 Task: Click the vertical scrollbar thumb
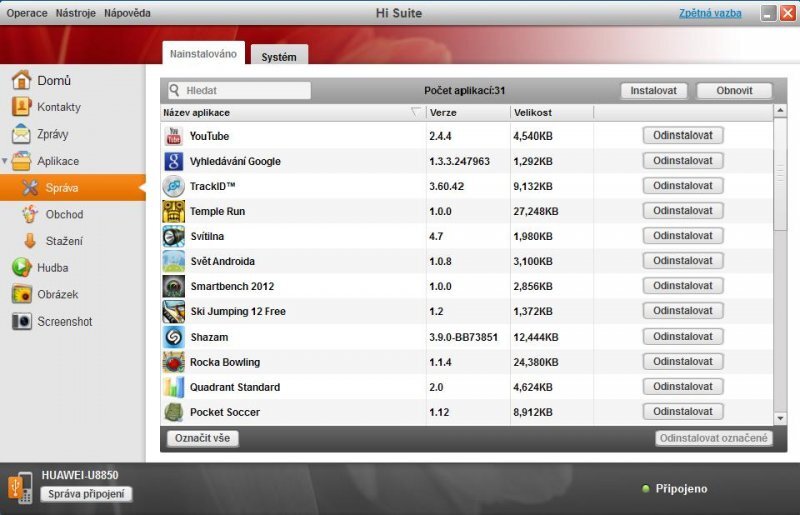coord(780,174)
